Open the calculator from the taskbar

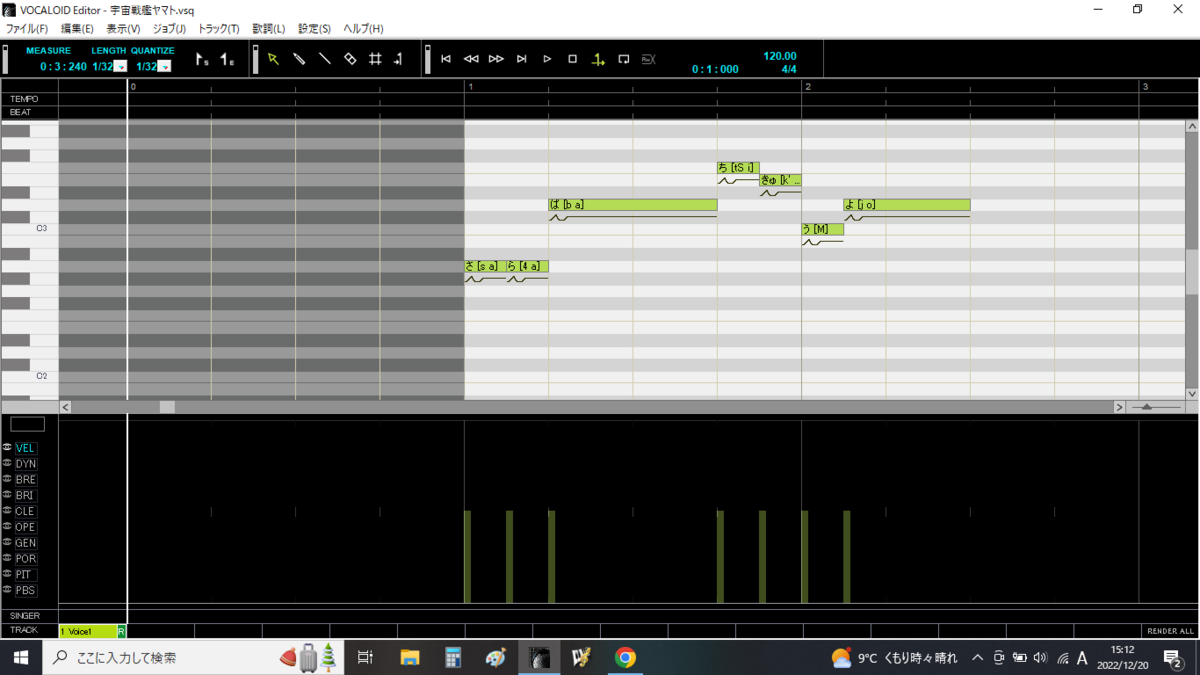(x=453, y=657)
